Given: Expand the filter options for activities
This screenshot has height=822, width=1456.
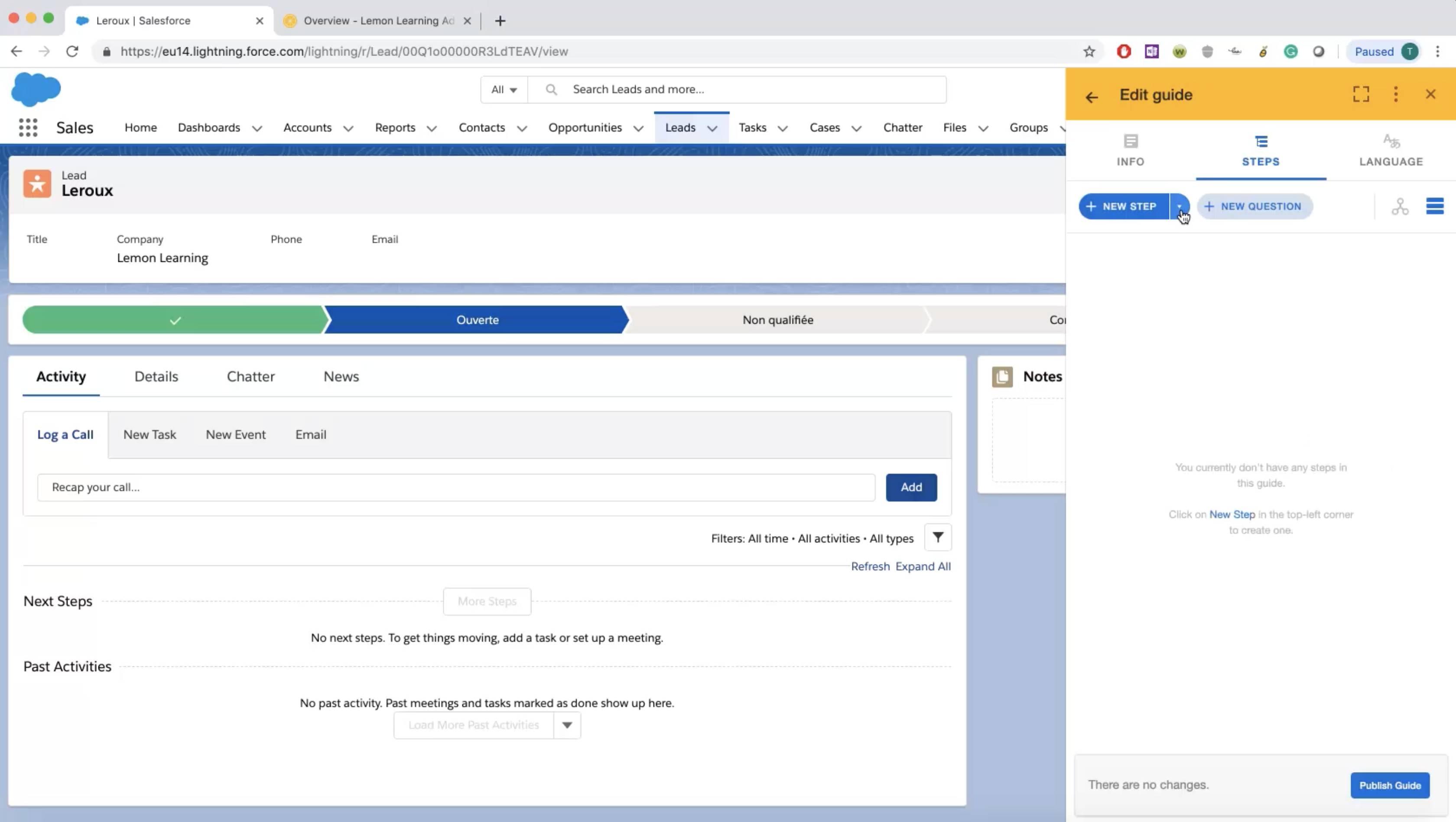Looking at the screenshot, I should click(x=938, y=537).
